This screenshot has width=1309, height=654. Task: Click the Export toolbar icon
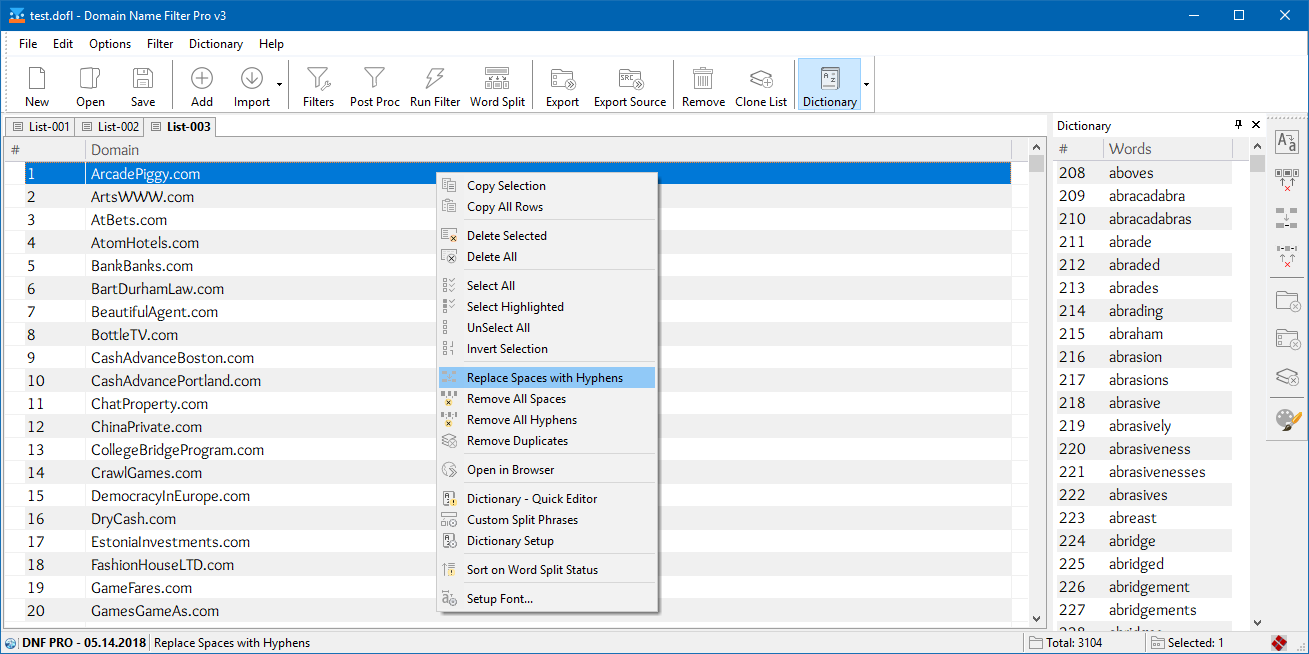[x=562, y=86]
